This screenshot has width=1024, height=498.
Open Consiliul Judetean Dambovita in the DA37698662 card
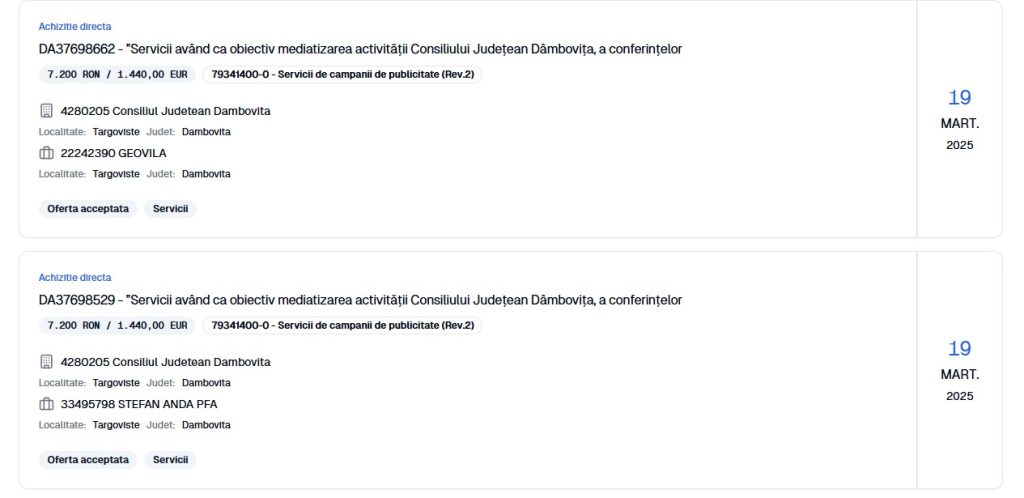point(165,111)
